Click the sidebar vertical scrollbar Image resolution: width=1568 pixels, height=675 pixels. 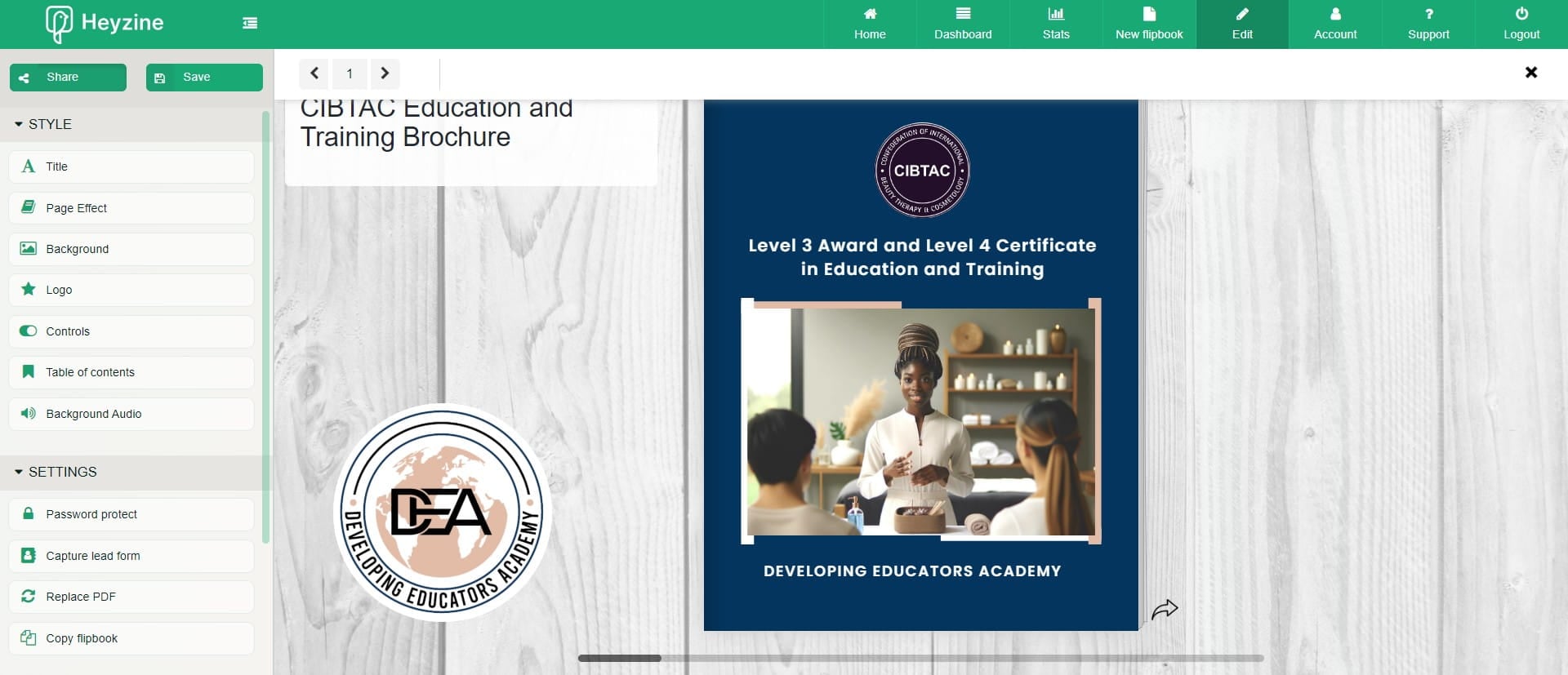pyautogui.click(x=265, y=326)
